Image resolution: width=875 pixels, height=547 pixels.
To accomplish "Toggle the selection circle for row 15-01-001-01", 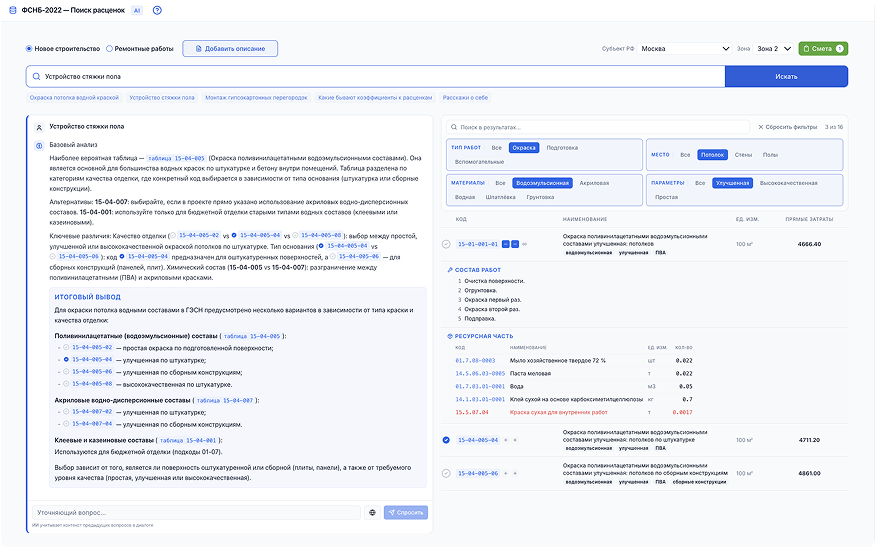I will pyautogui.click(x=446, y=244).
